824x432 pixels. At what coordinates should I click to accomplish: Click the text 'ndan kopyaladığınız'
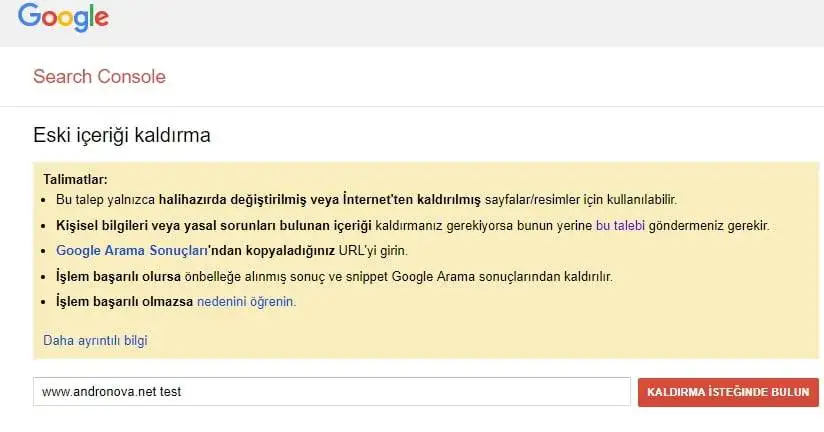tap(273, 251)
